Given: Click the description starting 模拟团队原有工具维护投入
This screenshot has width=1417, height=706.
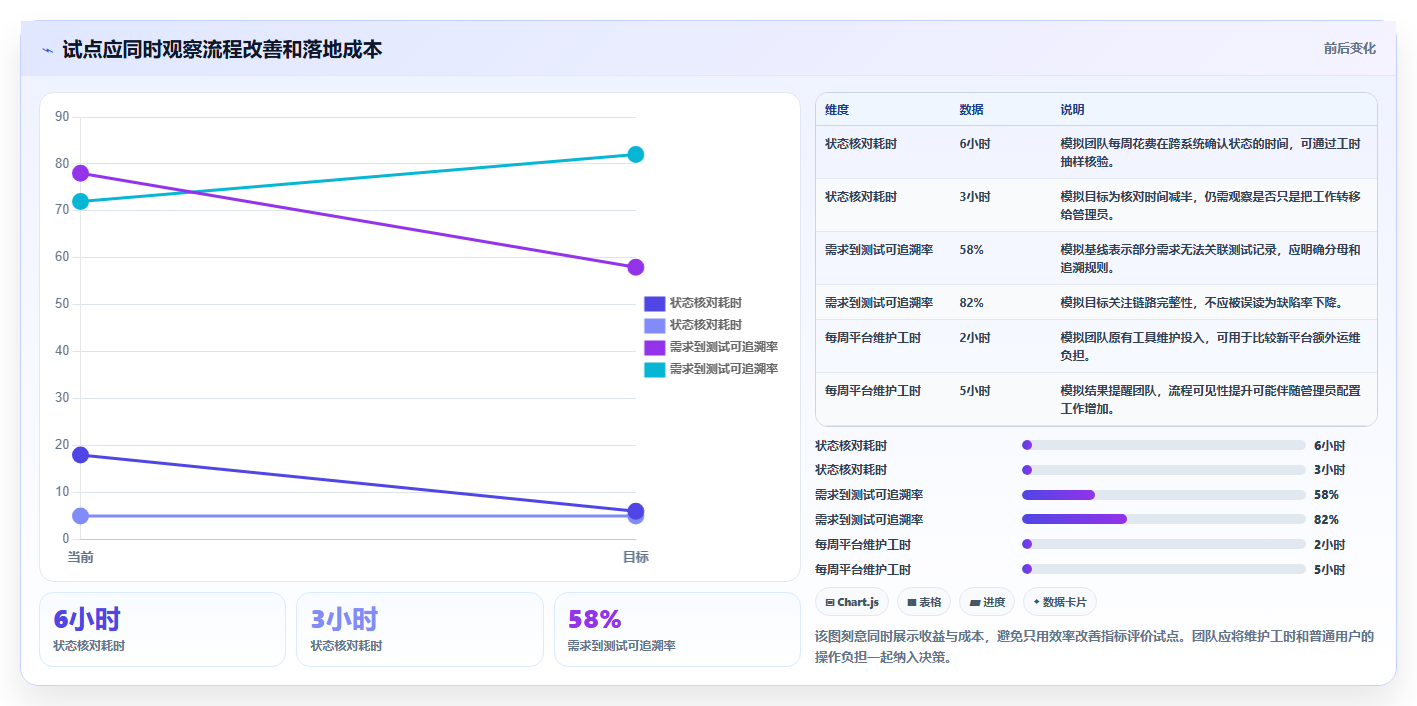Looking at the screenshot, I should coord(1210,346).
